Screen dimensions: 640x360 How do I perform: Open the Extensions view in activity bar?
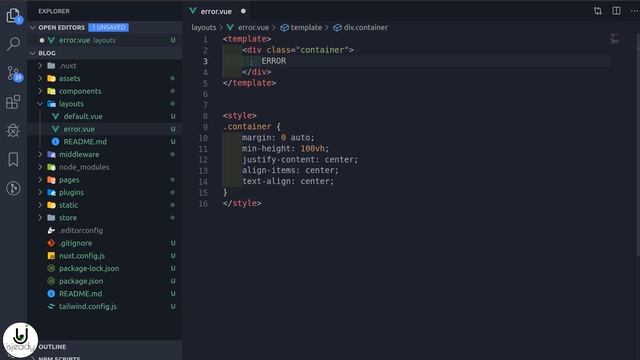(x=13, y=102)
